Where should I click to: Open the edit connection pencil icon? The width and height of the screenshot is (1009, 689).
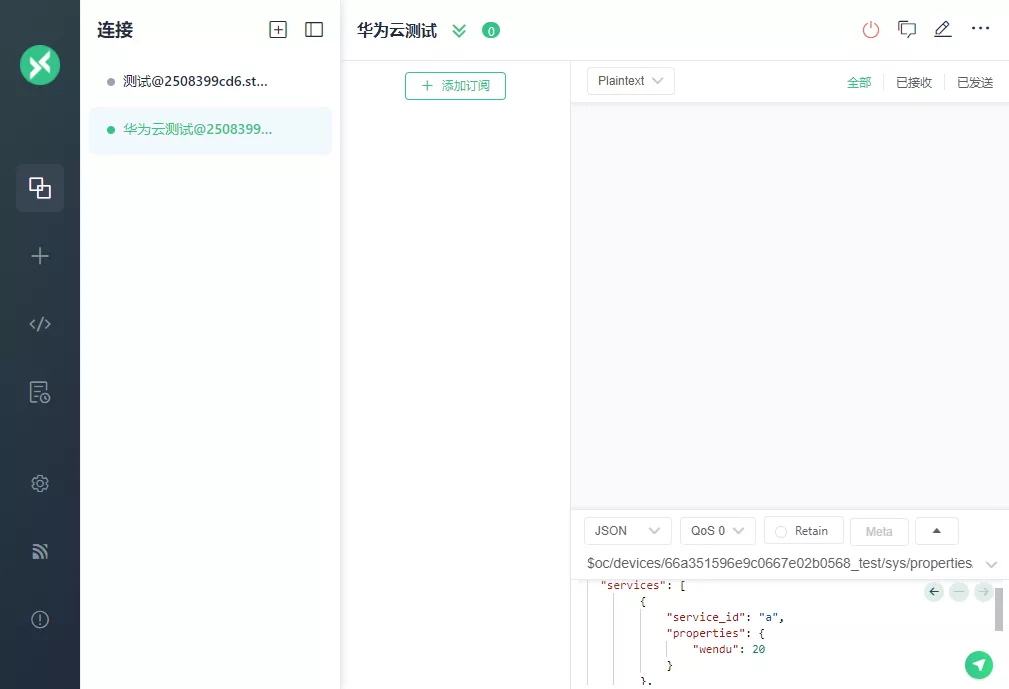point(942,30)
